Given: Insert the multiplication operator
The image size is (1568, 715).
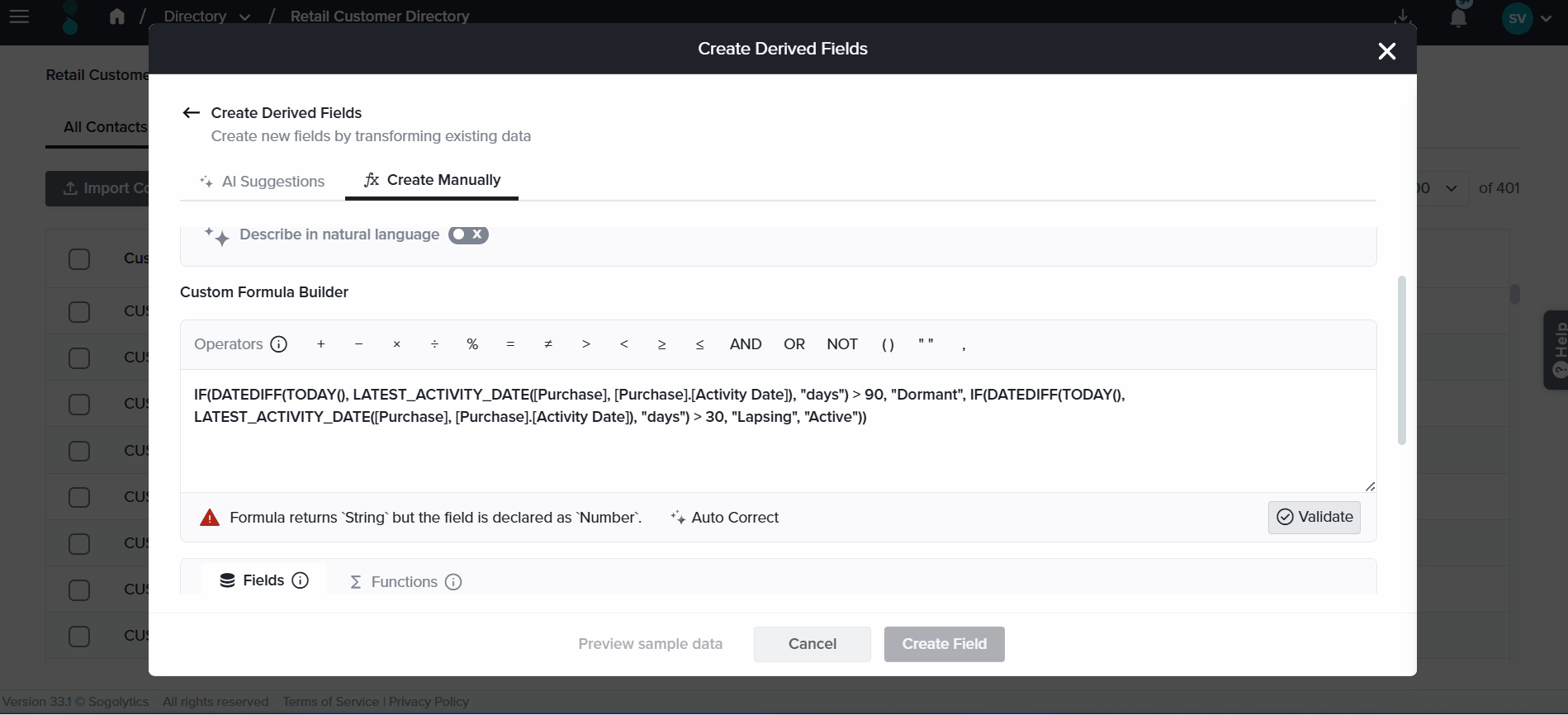Looking at the screenshot, I should point(397,344).
